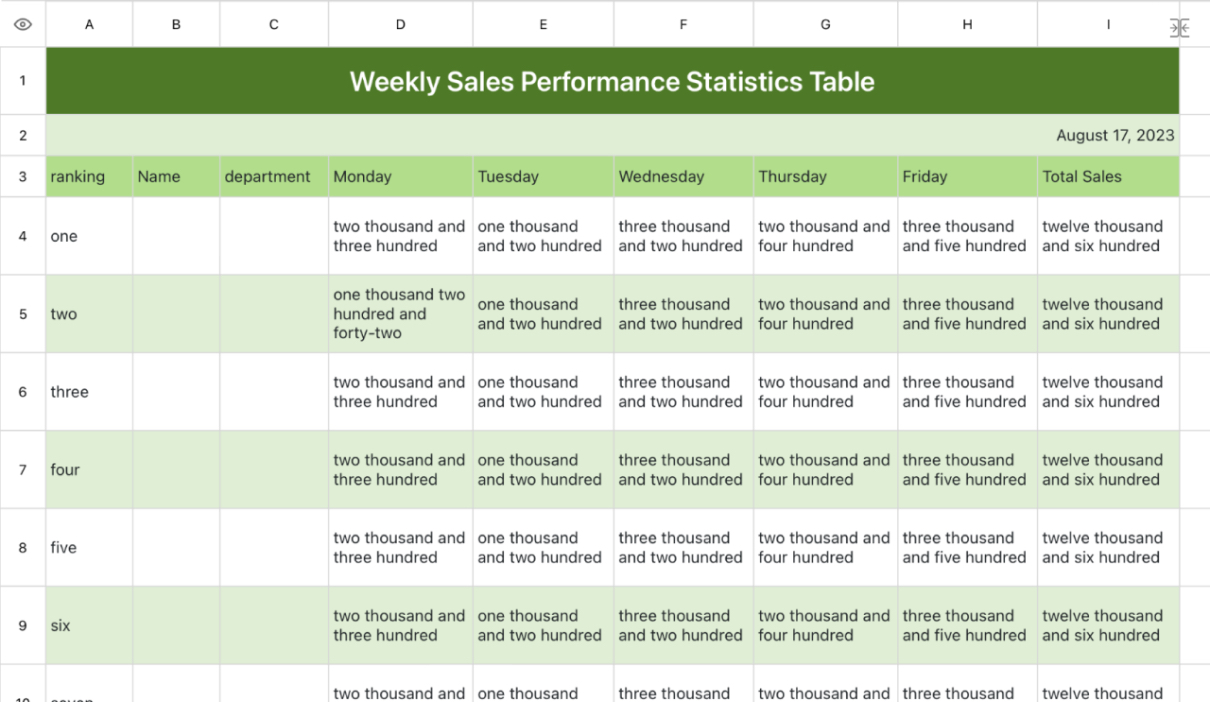This screenshot has width=1210, height=702.
Task: Click ranking cell 'six'
Action: 89,626
